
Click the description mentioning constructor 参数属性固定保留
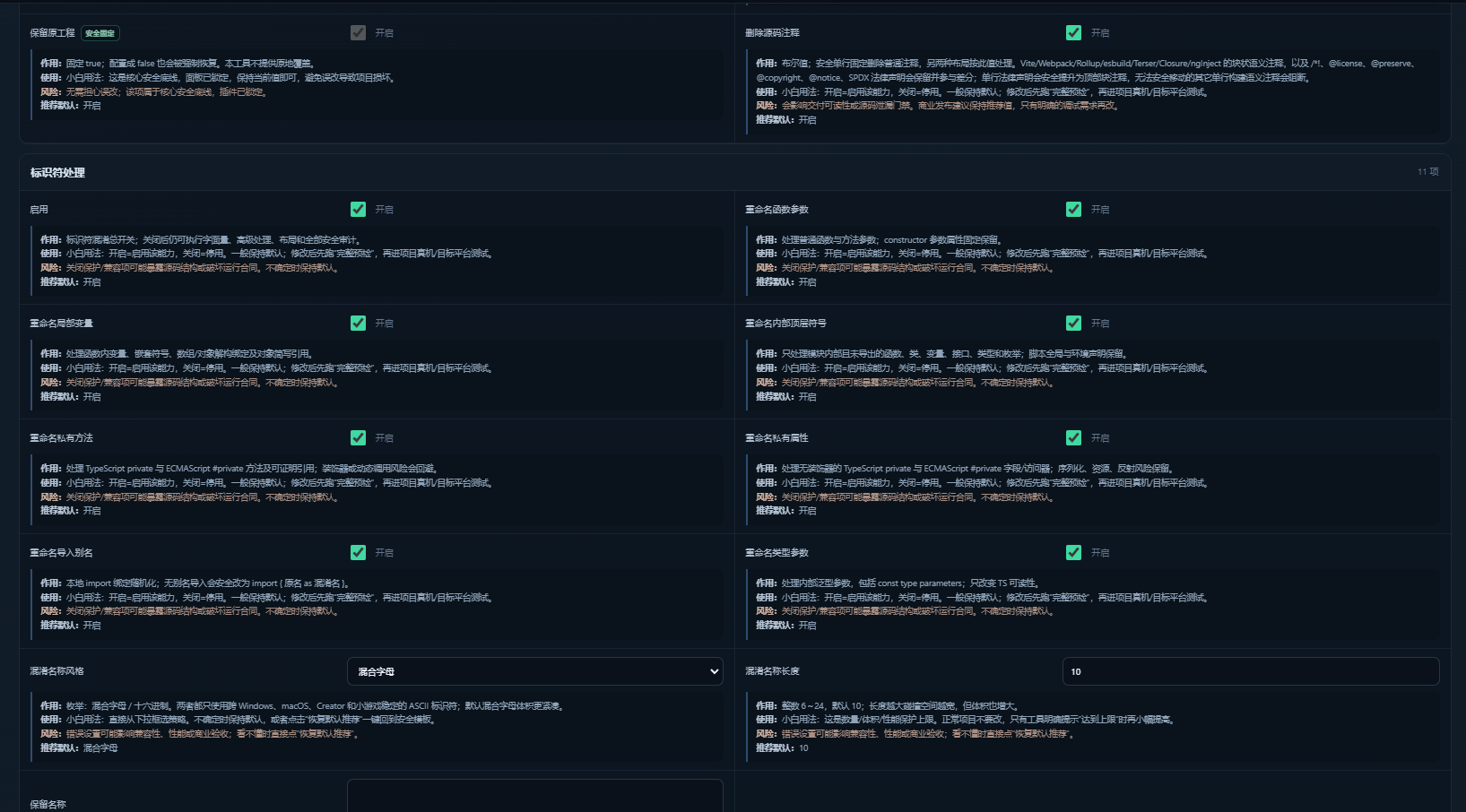[x=879, y=240]
